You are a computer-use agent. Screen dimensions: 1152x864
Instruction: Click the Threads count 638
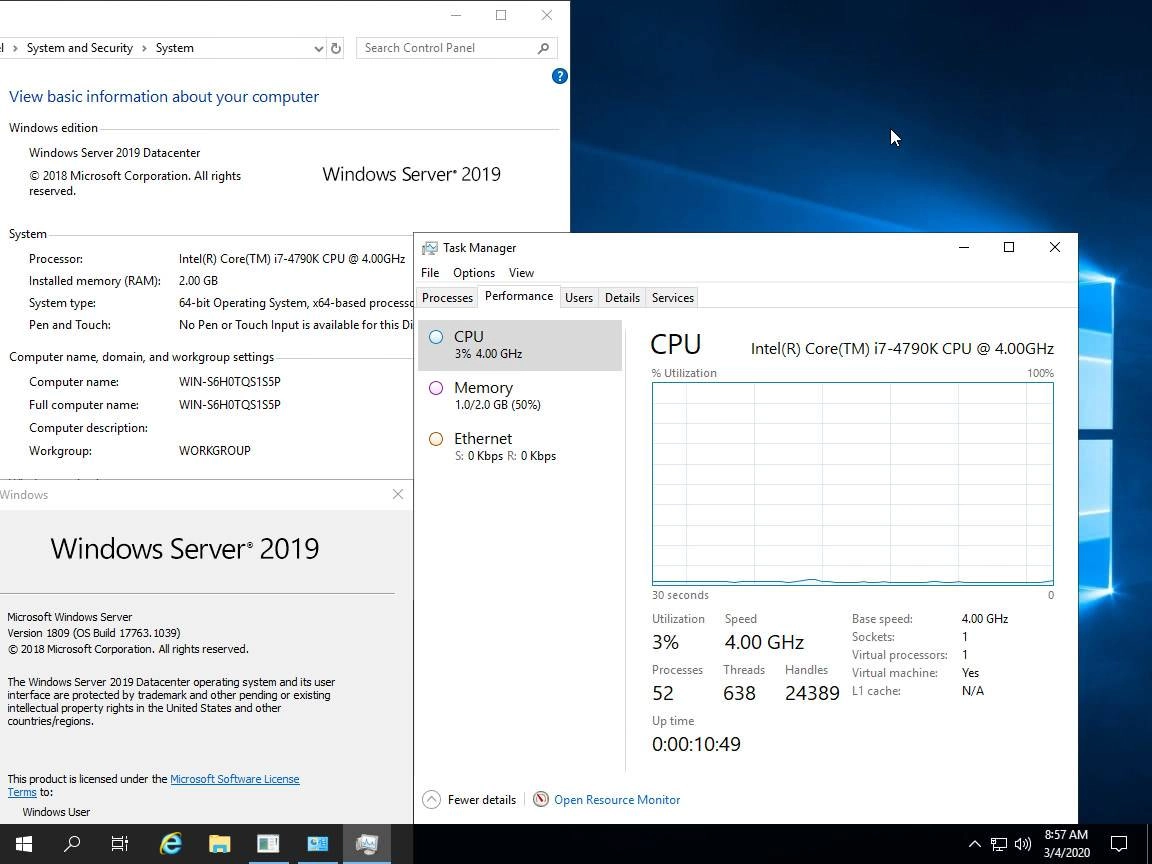click(739, 693)
